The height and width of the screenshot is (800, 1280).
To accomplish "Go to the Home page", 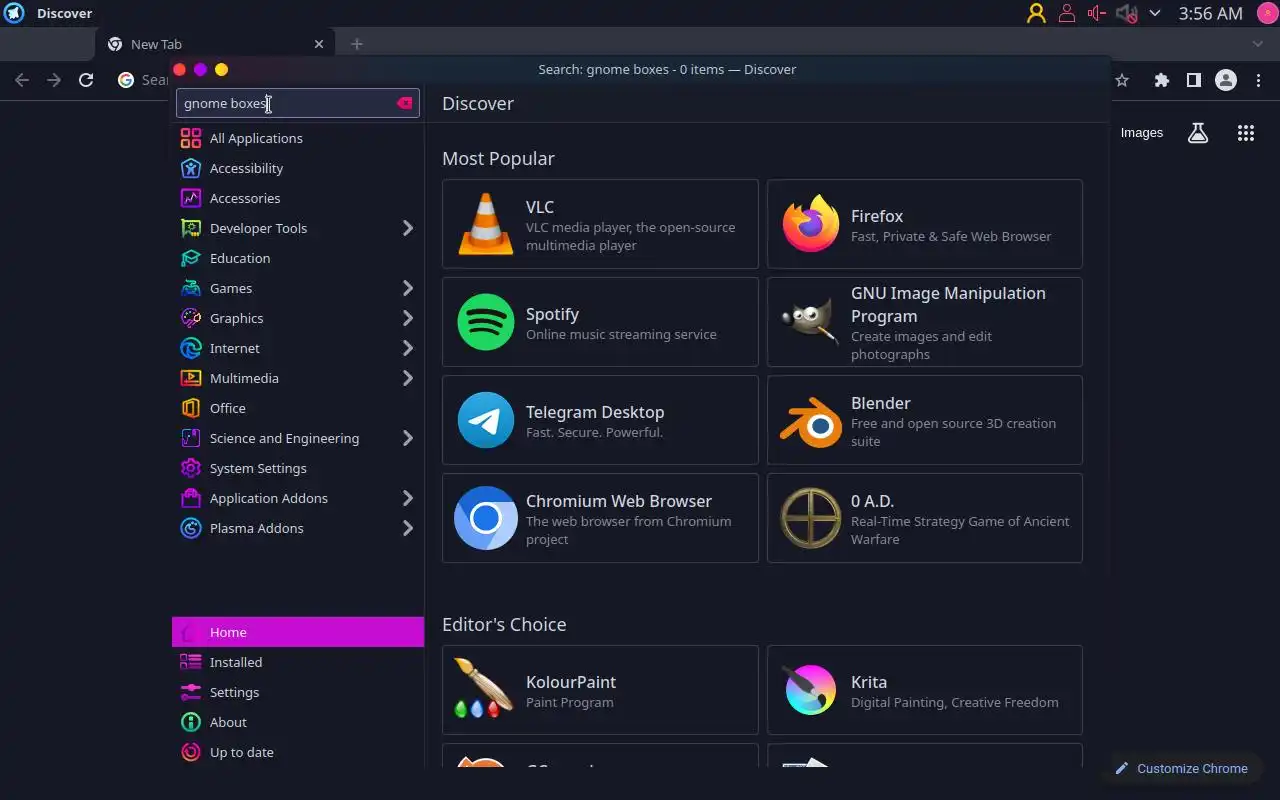I will [x=298, y=632].
